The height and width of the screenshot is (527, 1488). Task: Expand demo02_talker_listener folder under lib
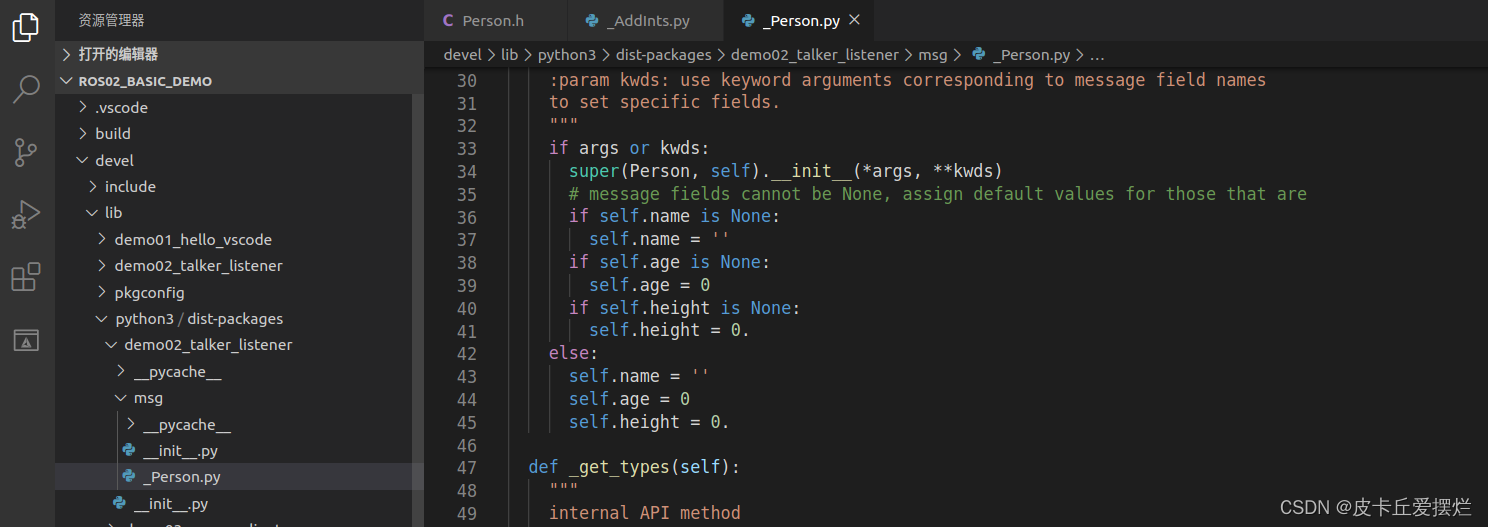tap(233, 265)
